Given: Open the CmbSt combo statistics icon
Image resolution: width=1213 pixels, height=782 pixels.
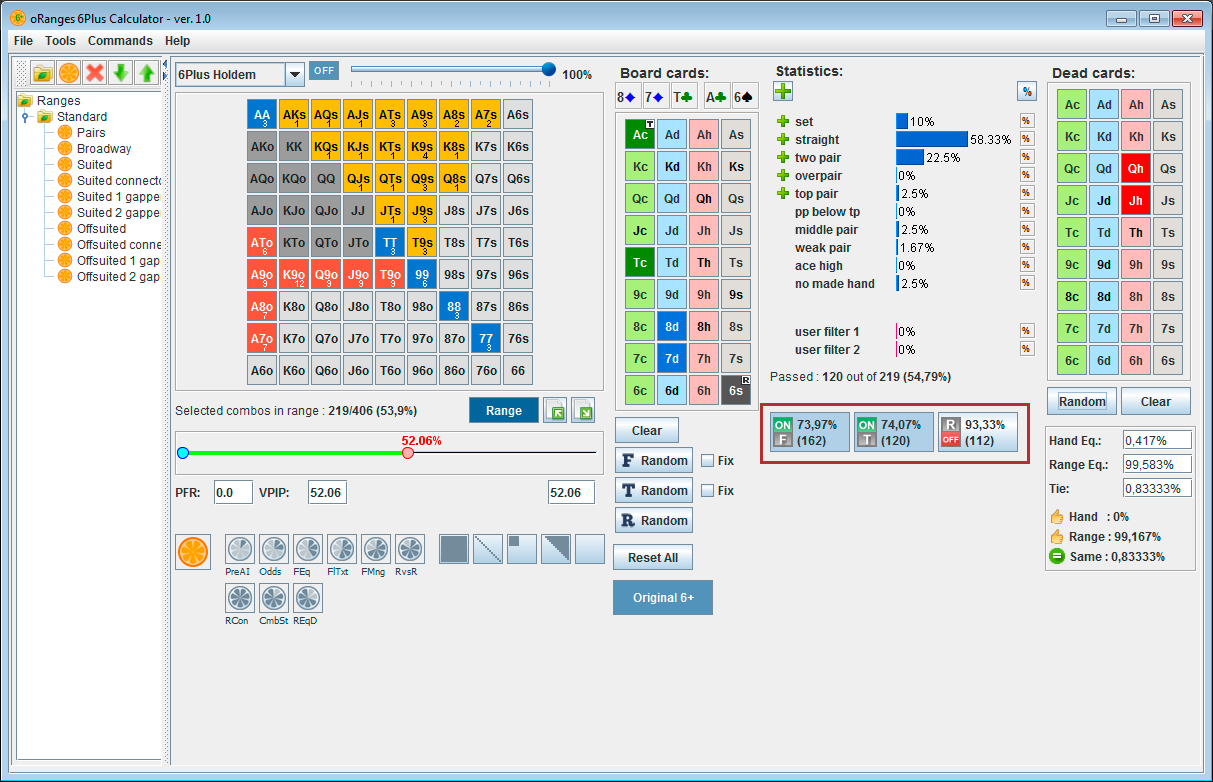Looking at the screenshot, I should (x=273, y=598).
